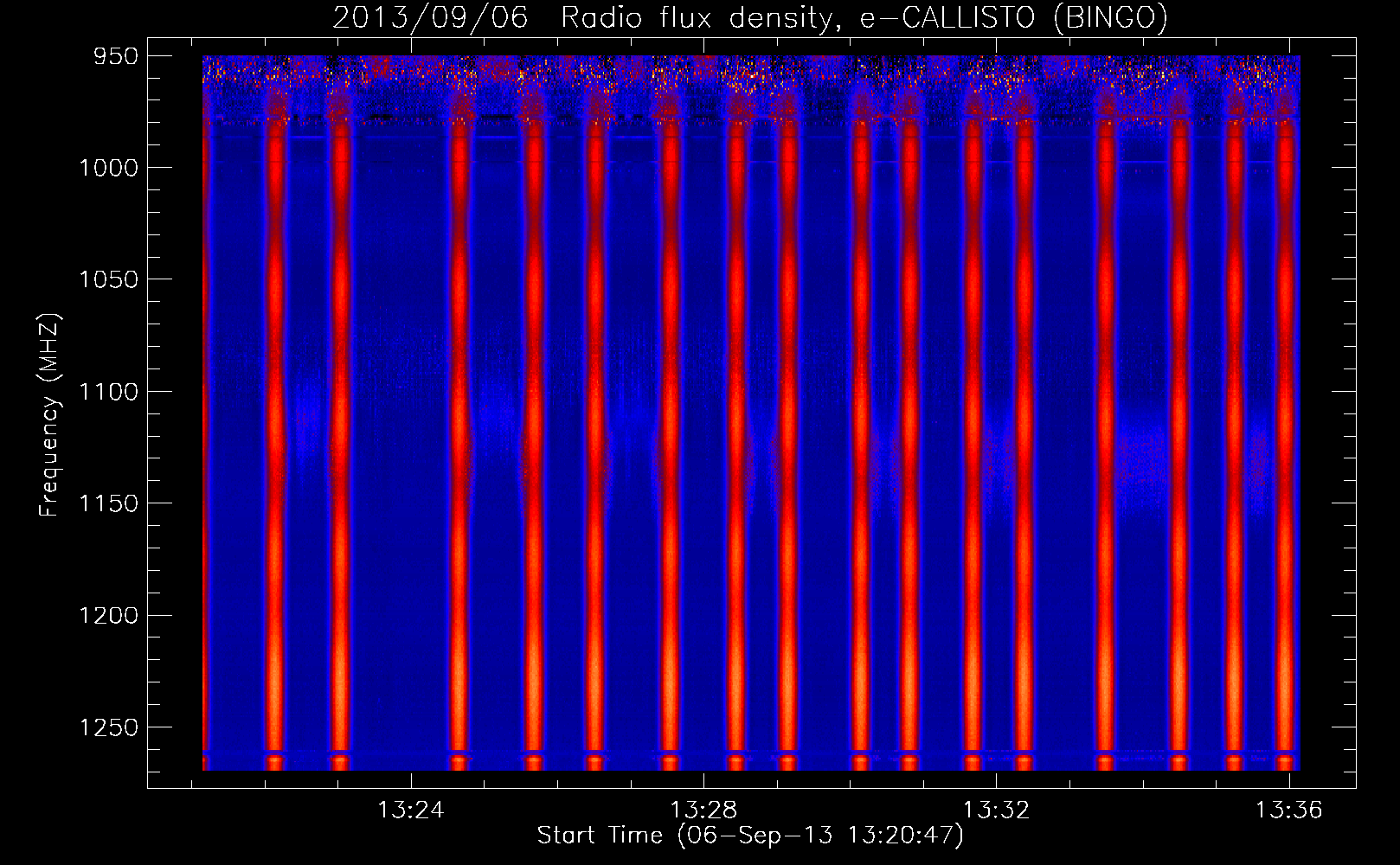Screen dimensions: 1400x865
Task: Click the plot title '2013/09/06 Radio flux density, e-CALLISTO (BINGO)'
Action: click(x=750, y=17)
